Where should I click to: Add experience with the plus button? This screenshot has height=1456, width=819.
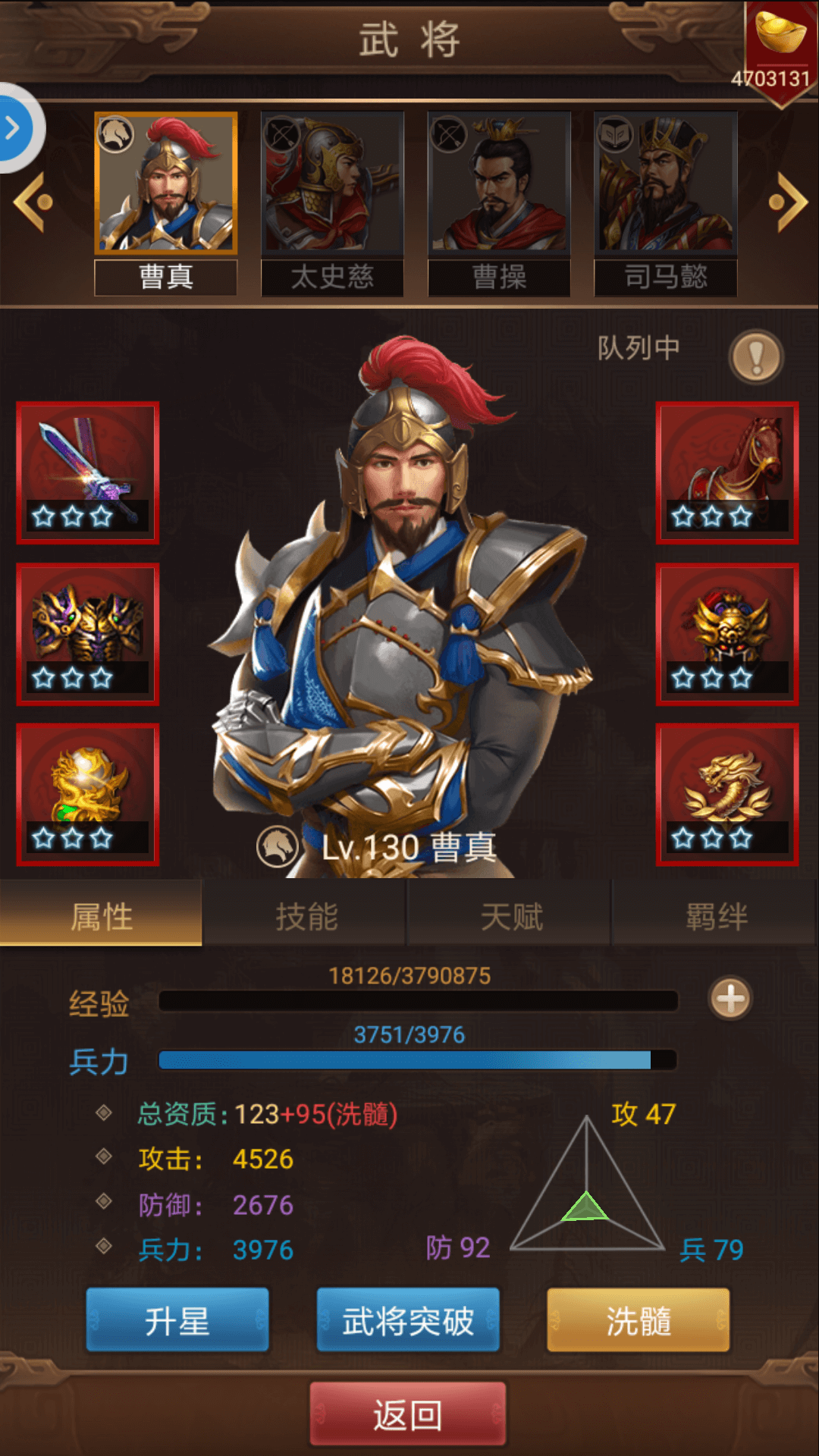coord(730,998)
